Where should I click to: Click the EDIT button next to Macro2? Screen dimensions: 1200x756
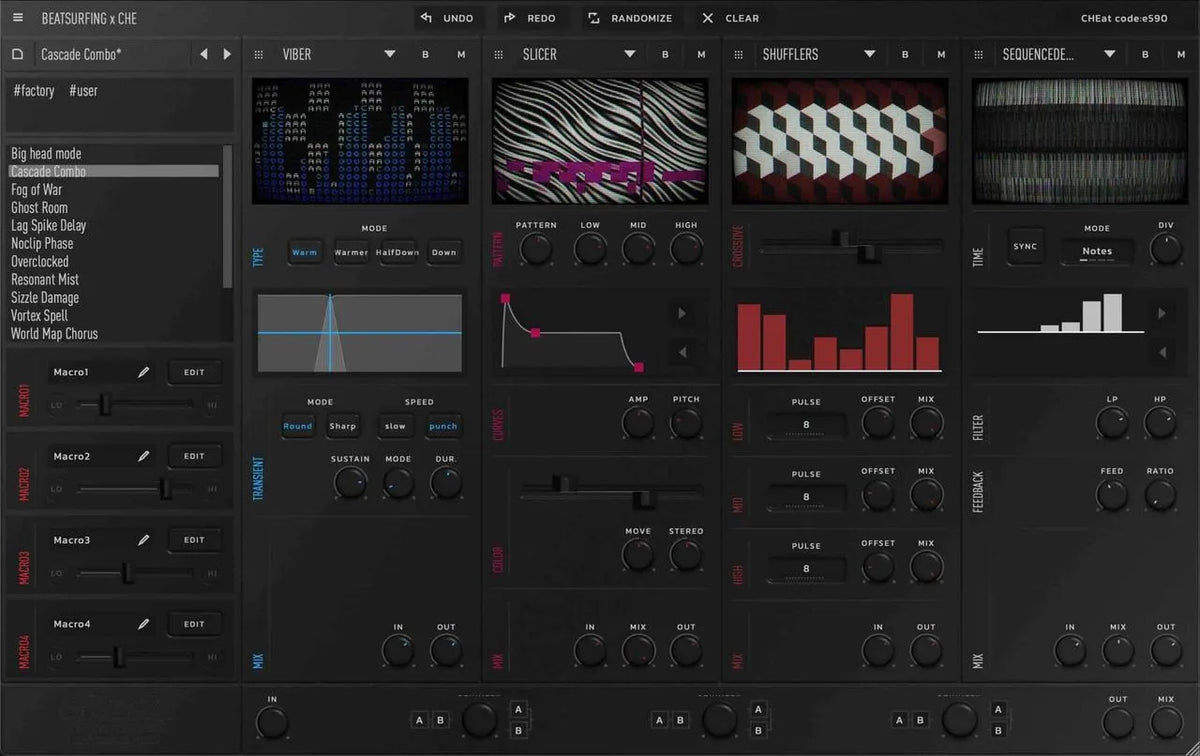point(195,455)
